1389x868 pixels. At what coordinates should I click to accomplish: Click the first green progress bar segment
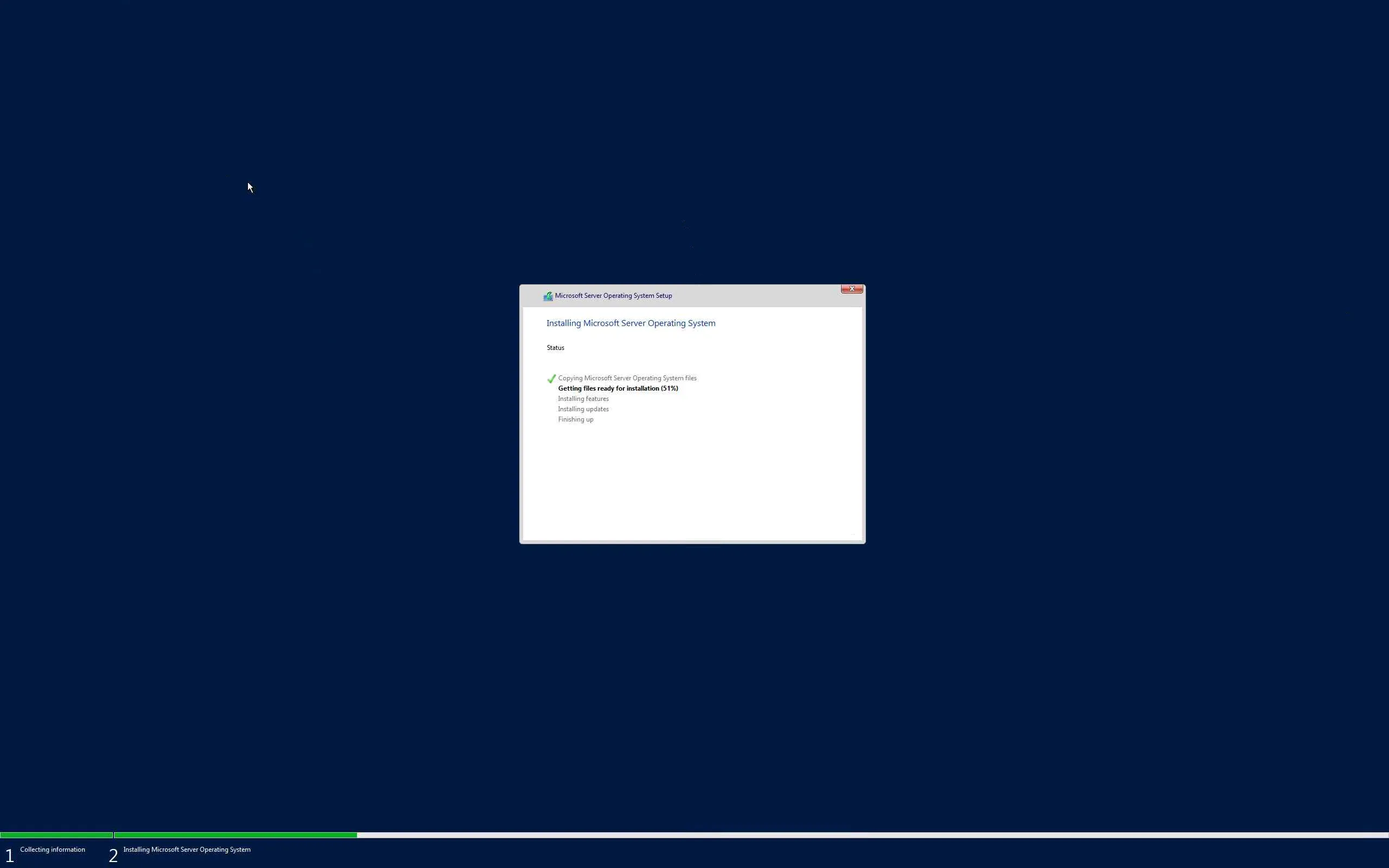click(x=56, y=835)
